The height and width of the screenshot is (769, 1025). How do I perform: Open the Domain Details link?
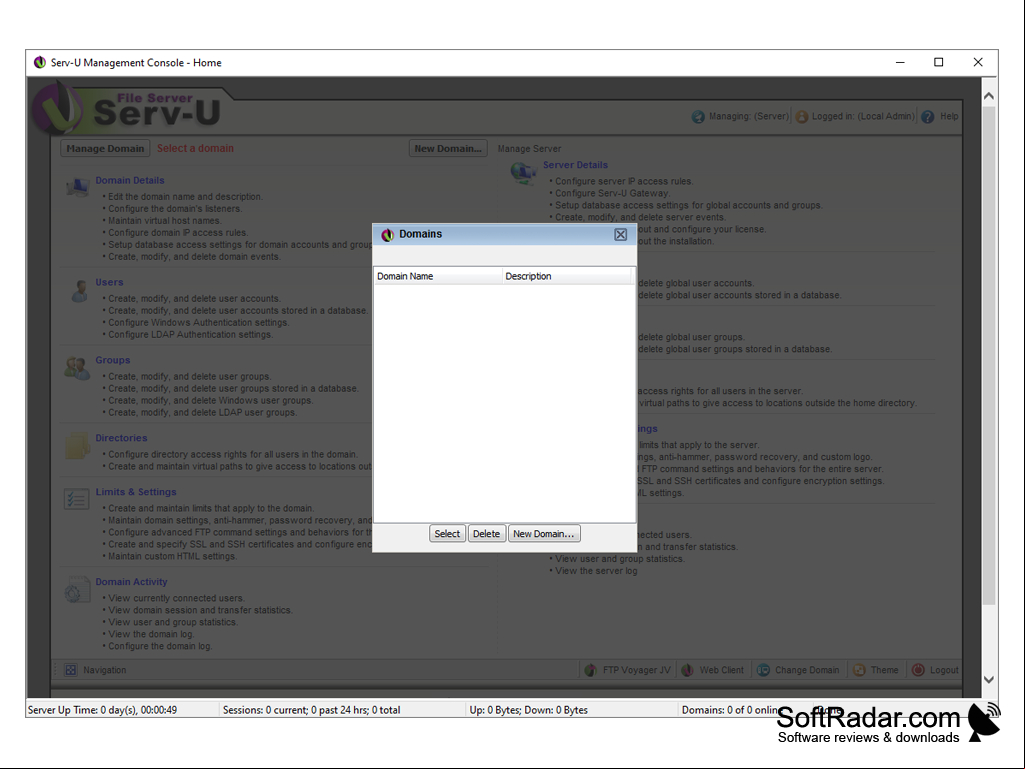pos(130,180)
